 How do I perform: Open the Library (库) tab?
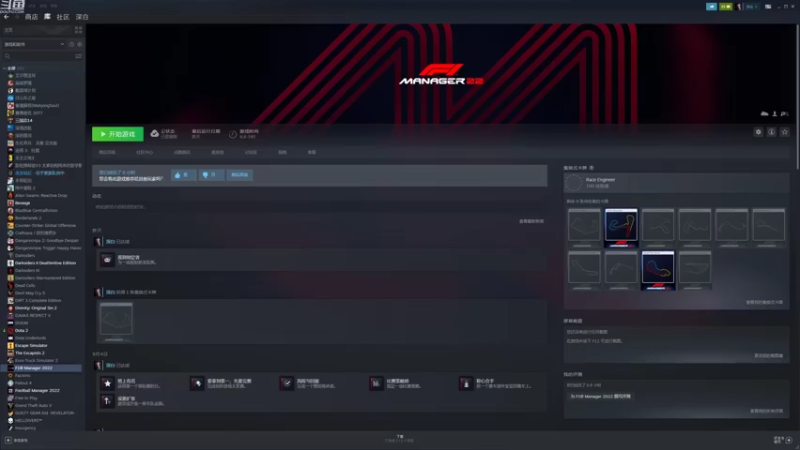coord(47,17)
